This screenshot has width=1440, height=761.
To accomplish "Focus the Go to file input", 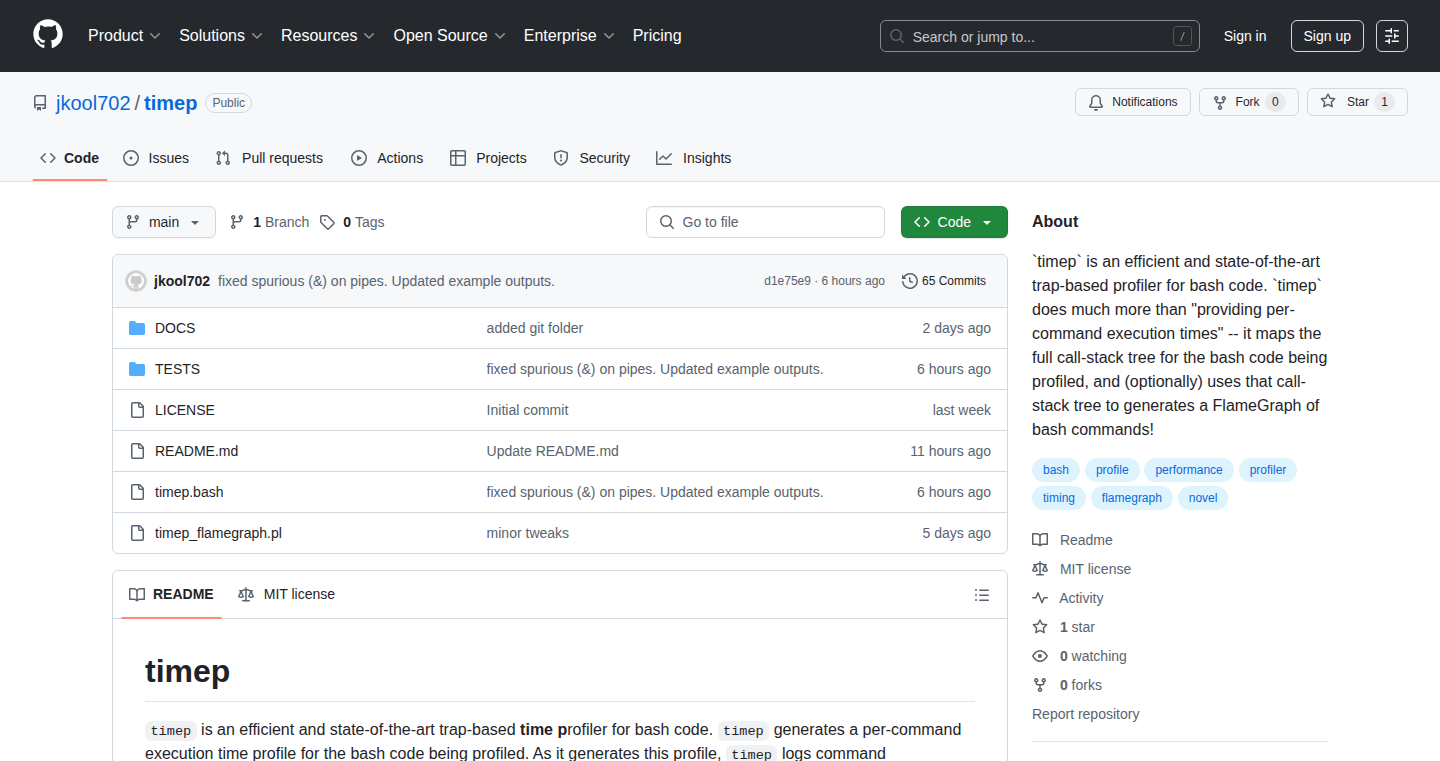I will pos(765,222).
